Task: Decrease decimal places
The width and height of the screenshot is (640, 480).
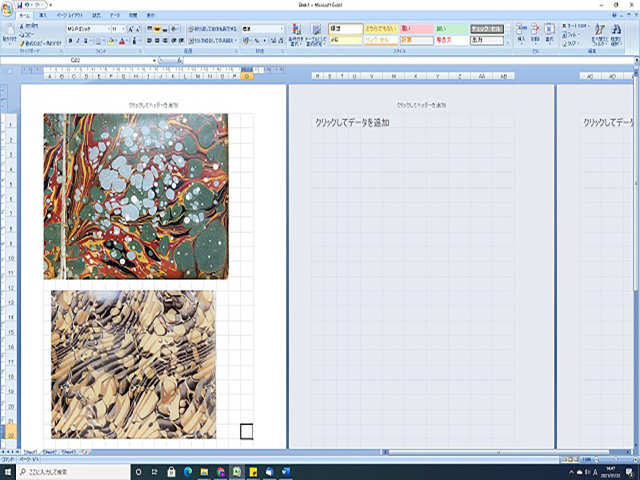Action: point(280,40)
